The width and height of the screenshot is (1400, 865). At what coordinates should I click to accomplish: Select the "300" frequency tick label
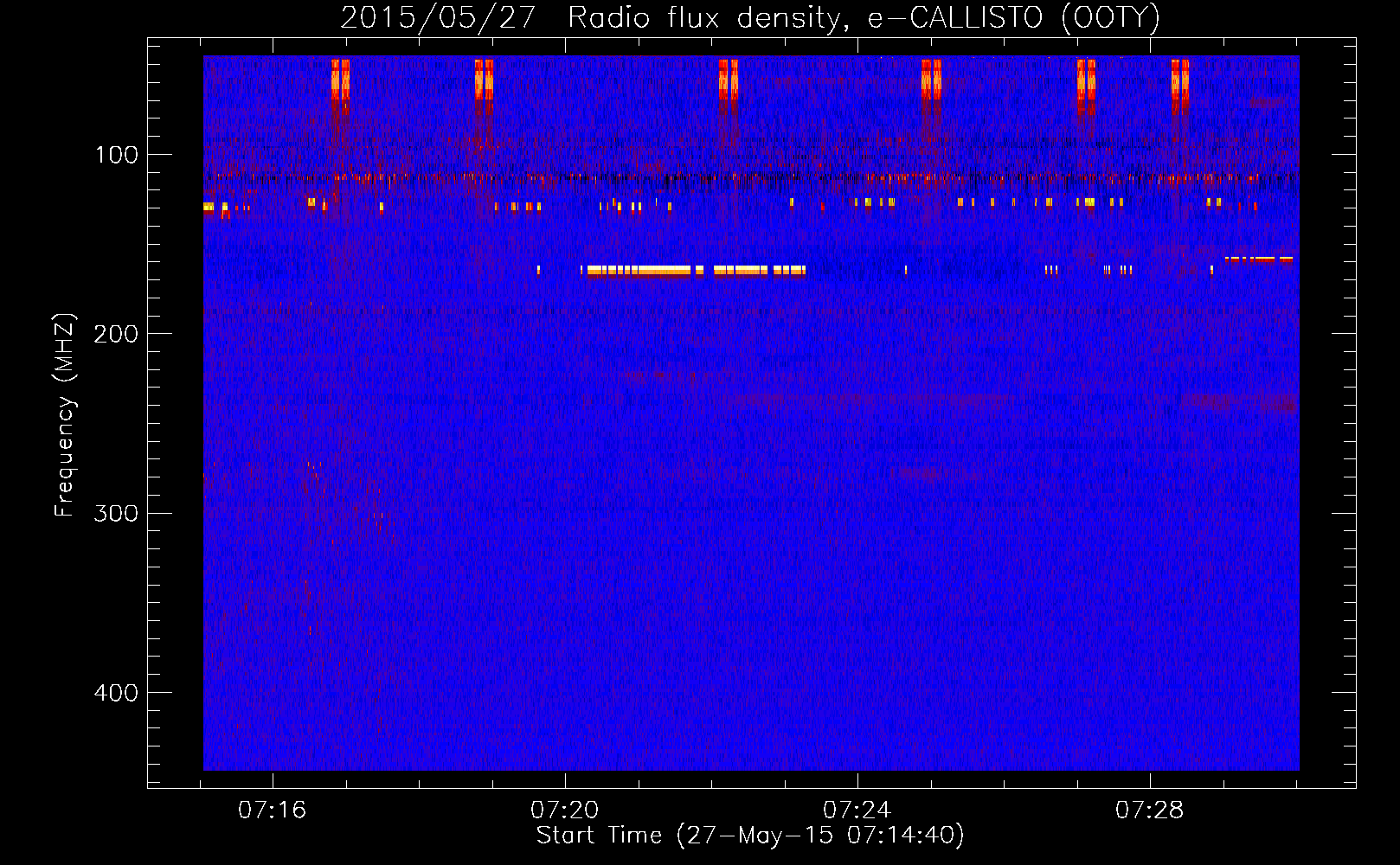(x=117, y=514)
